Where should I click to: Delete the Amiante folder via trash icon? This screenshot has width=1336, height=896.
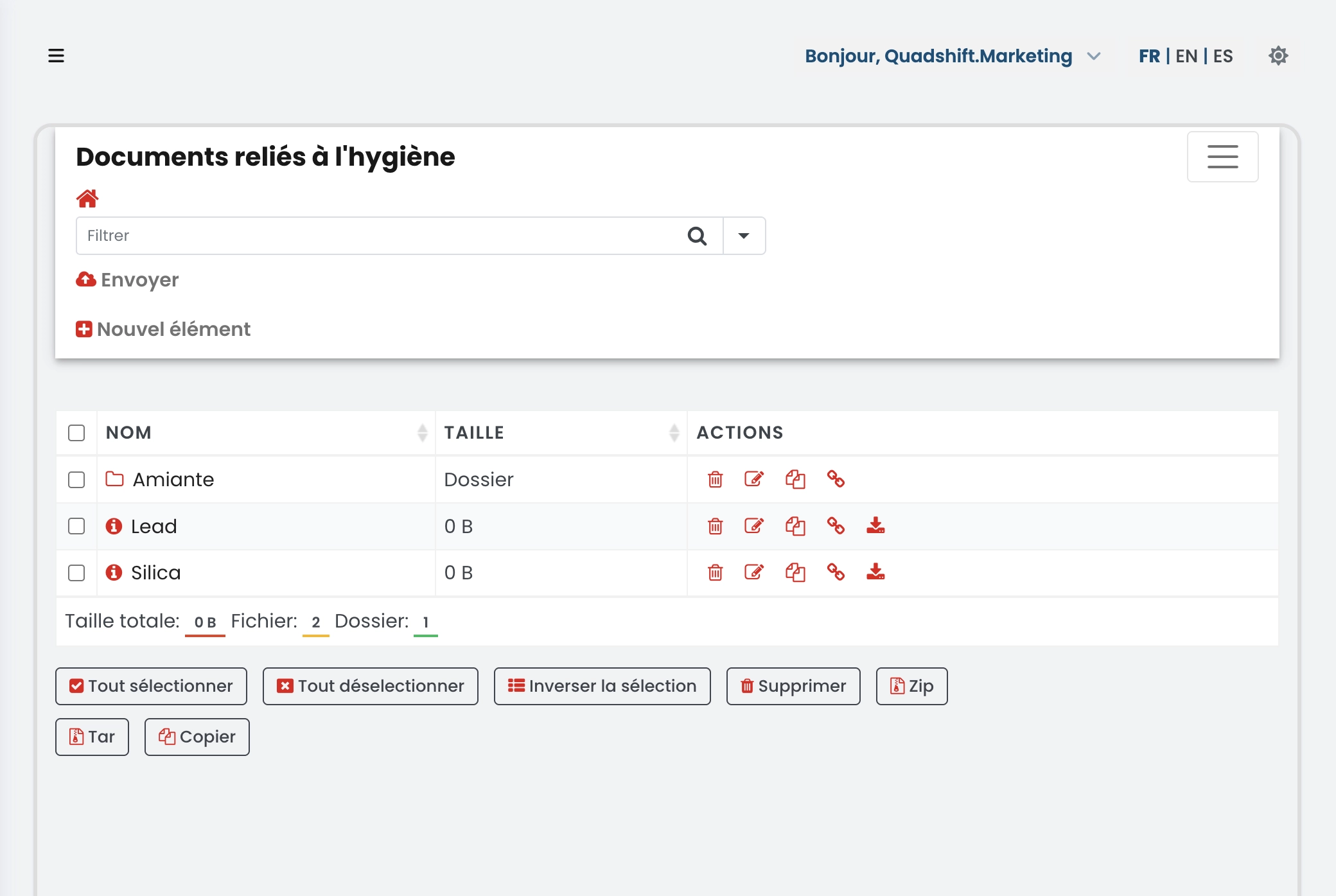click(x=715, y=479)
